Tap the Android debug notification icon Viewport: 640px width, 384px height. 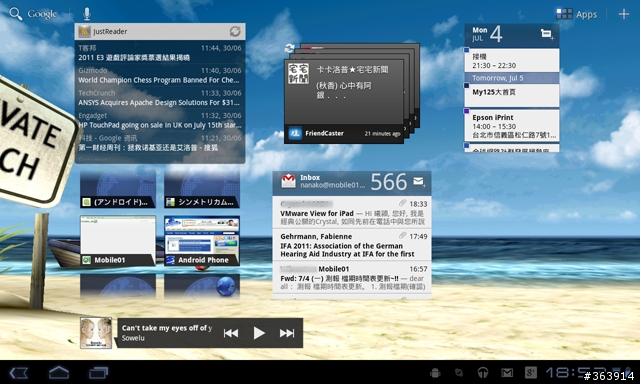(435, 372)
